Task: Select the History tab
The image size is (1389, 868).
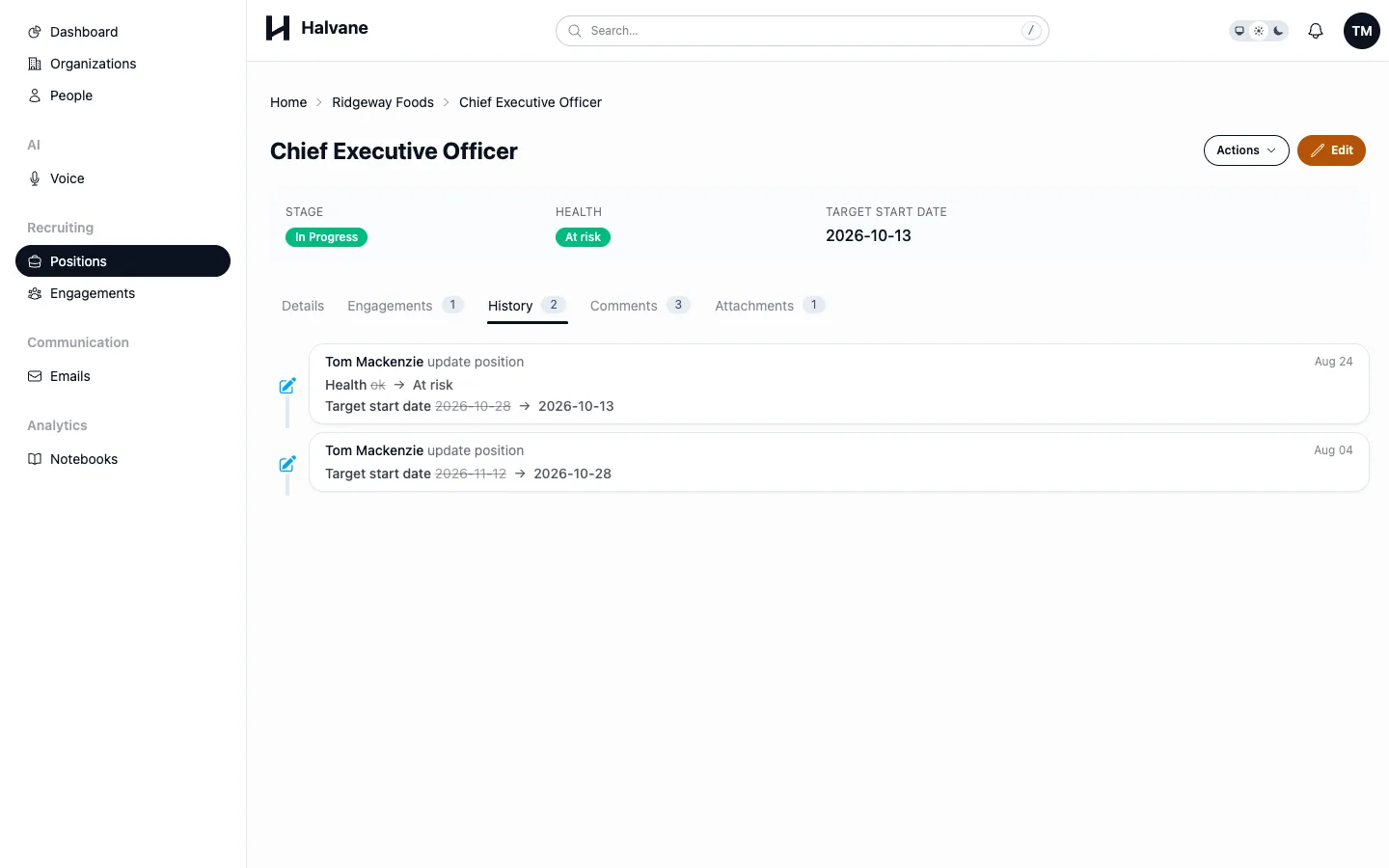Action: [527, 306]
